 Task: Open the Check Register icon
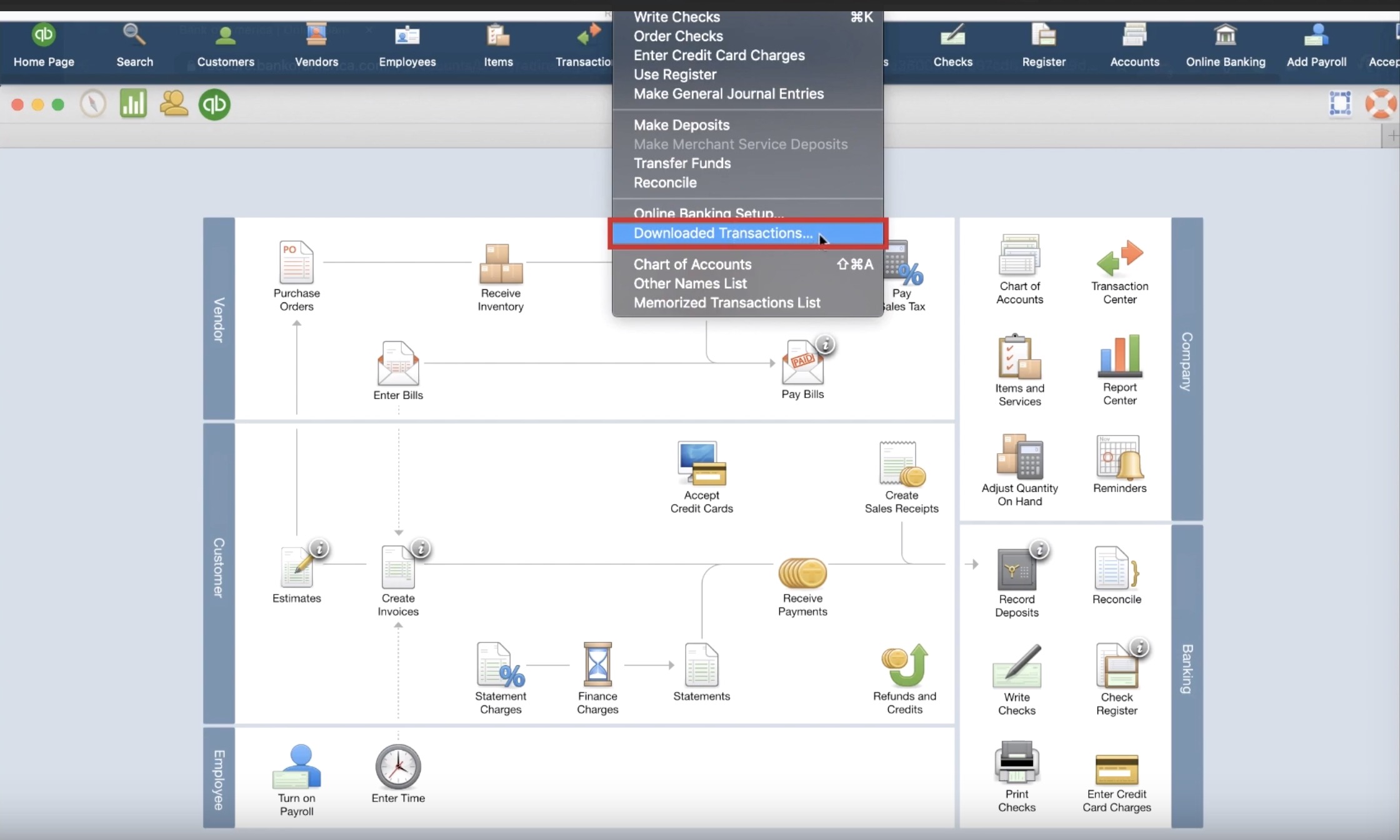pos(1116,666)
